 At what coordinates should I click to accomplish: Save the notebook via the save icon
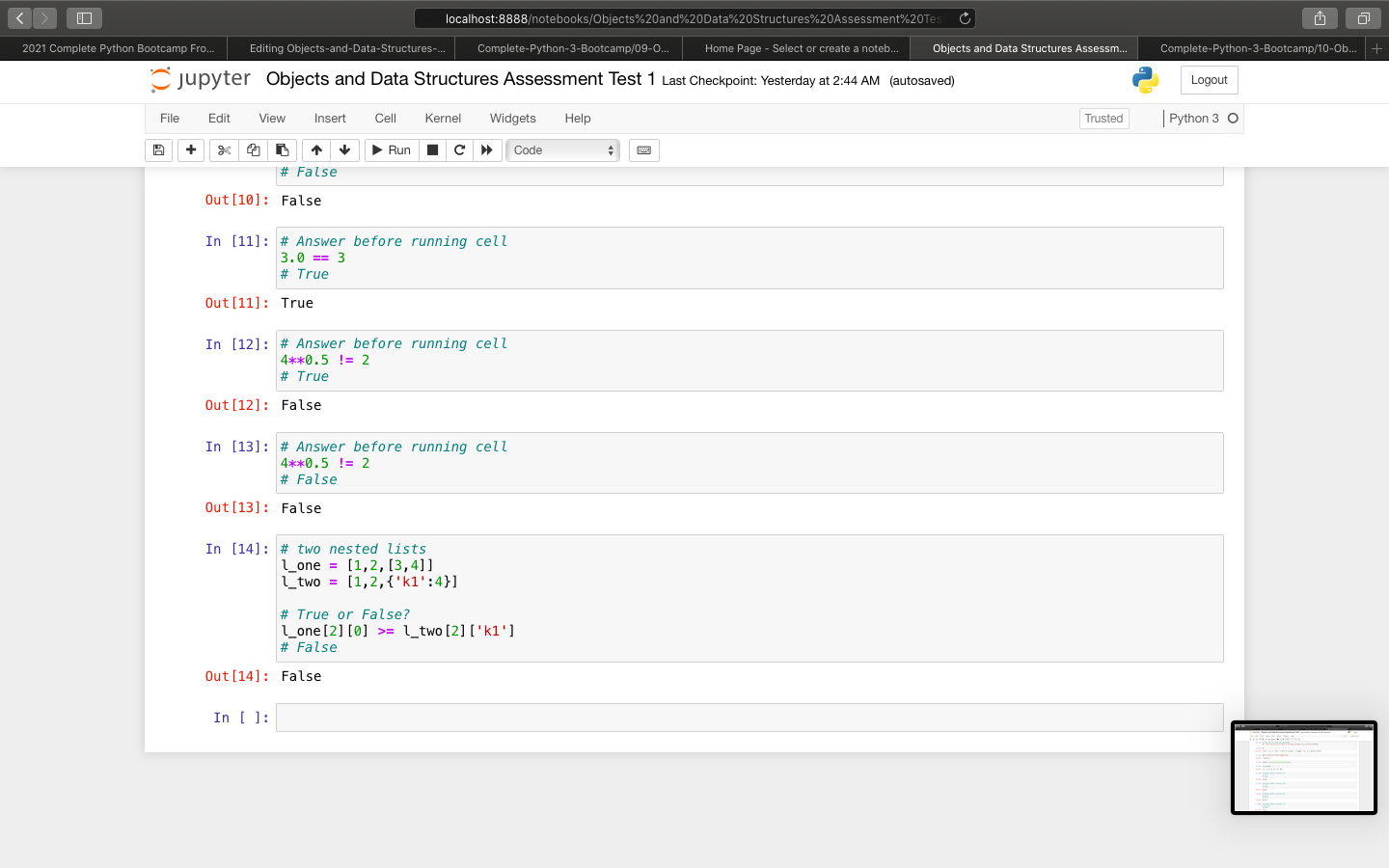click(158, 149)
